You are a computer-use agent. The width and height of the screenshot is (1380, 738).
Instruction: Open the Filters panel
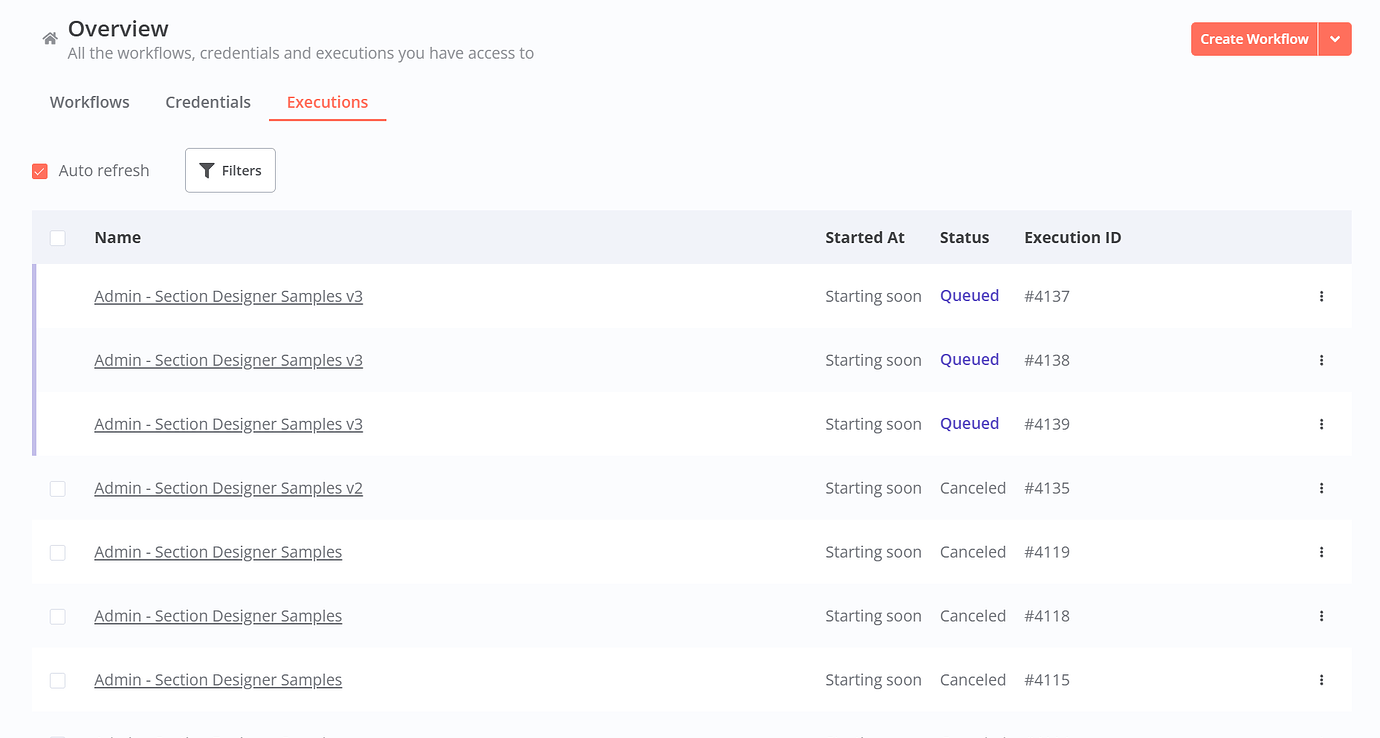230,170
